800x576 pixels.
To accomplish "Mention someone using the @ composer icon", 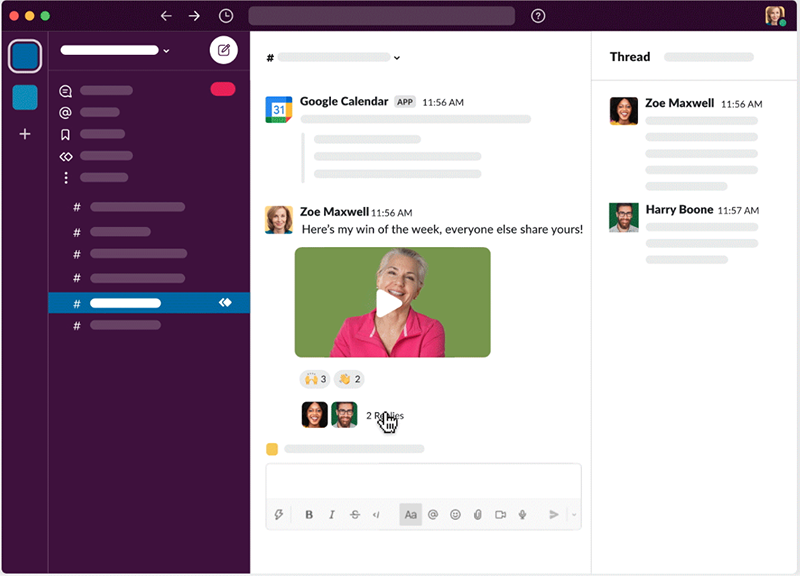I will pyautogui.click(x=433, y=515).
